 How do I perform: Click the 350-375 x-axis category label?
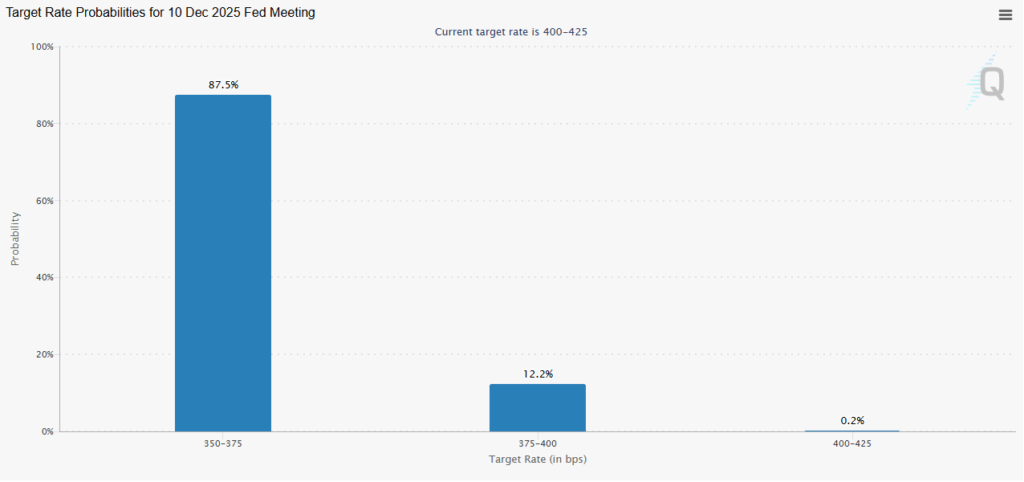(x=223, y=443)
